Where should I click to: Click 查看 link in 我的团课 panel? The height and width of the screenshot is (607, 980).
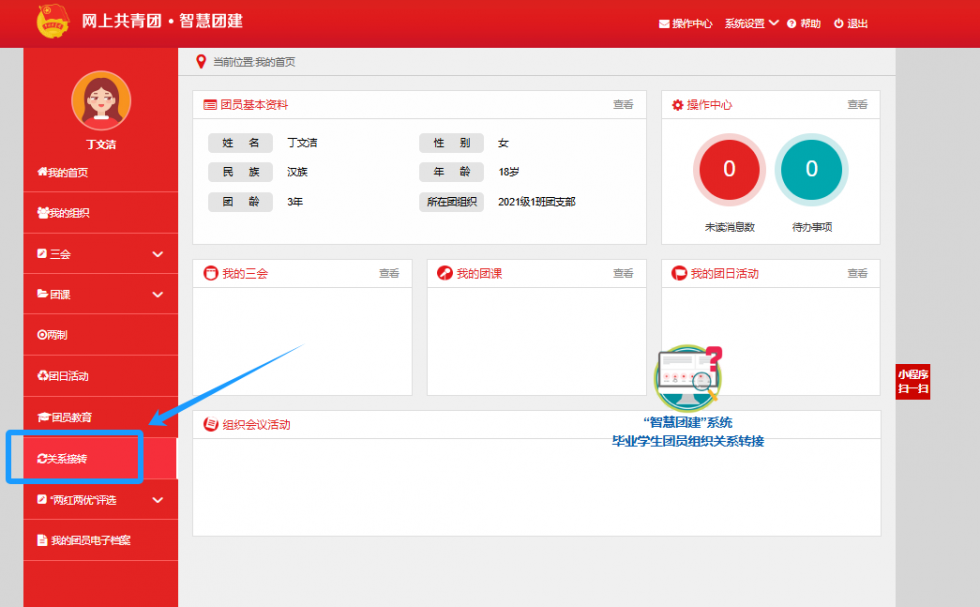click(x=623, y=274)
